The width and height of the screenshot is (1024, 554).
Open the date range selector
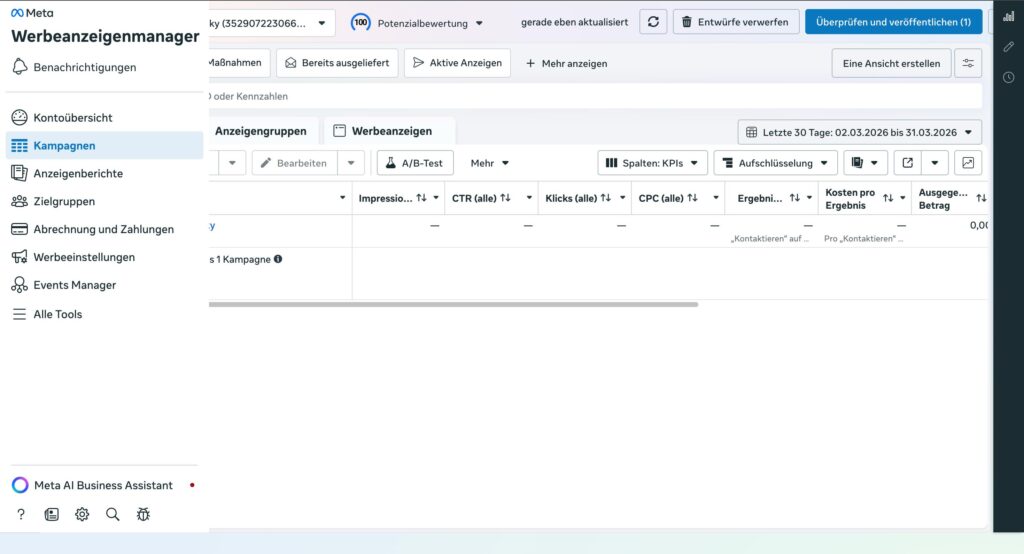859,132
